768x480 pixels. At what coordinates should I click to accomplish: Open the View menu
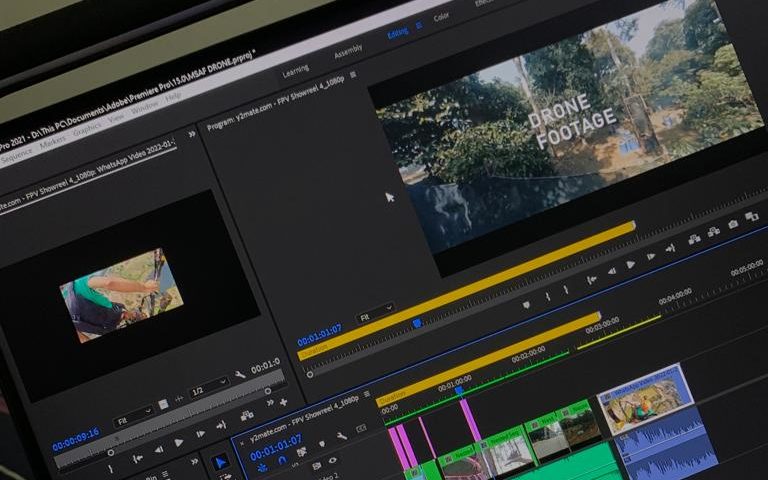(116, 118)
